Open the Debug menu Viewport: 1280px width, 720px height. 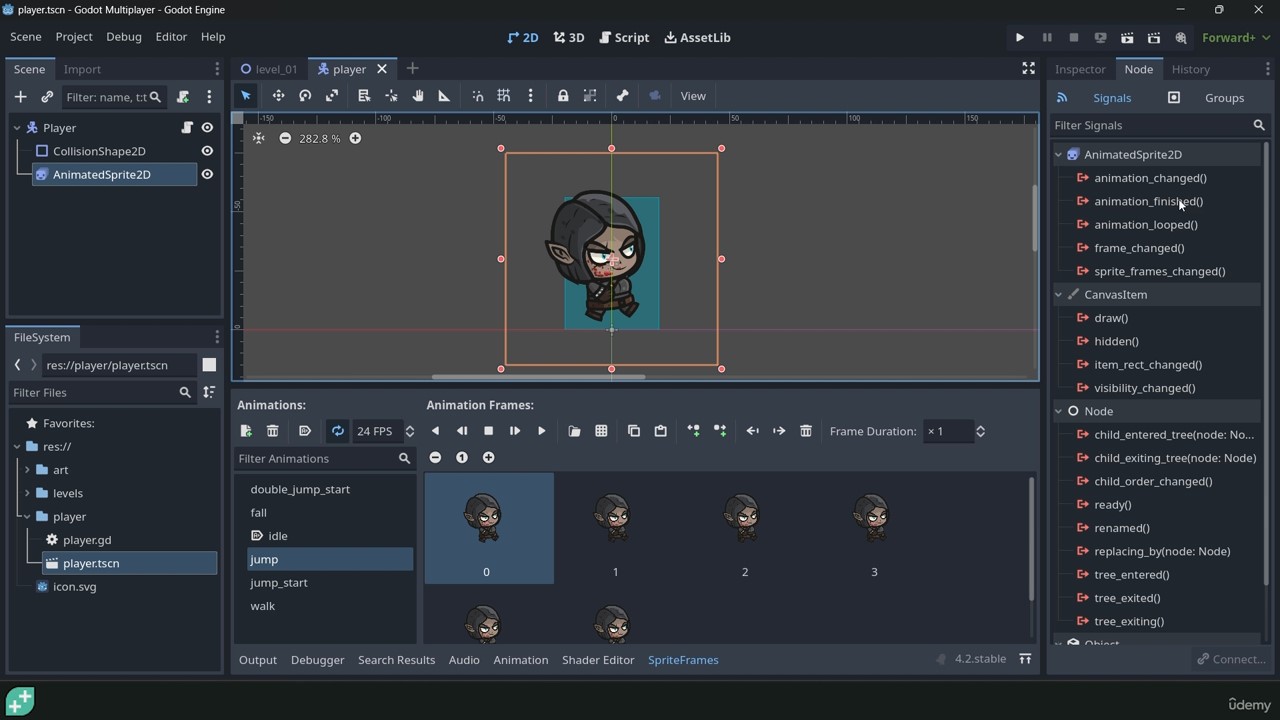pos(124,37)
